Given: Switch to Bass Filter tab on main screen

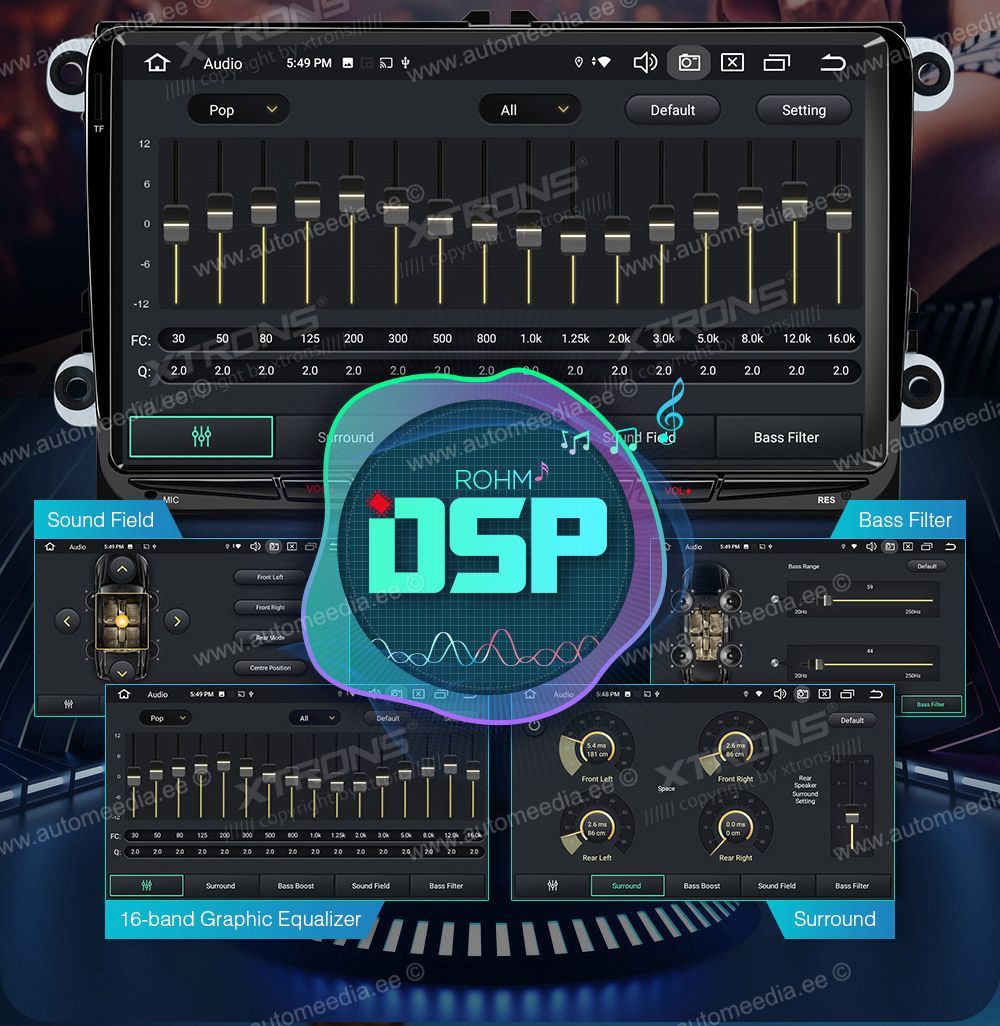Looking at the screenshot, I should tap(786, 437).
